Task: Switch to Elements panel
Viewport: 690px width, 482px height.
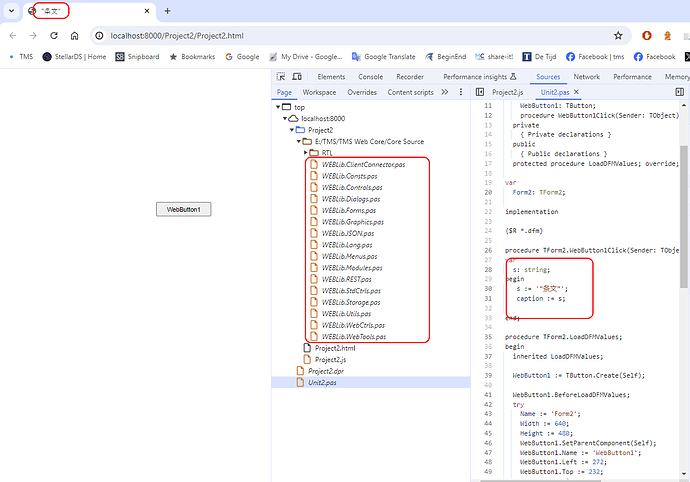Action: tap(331, 77)
